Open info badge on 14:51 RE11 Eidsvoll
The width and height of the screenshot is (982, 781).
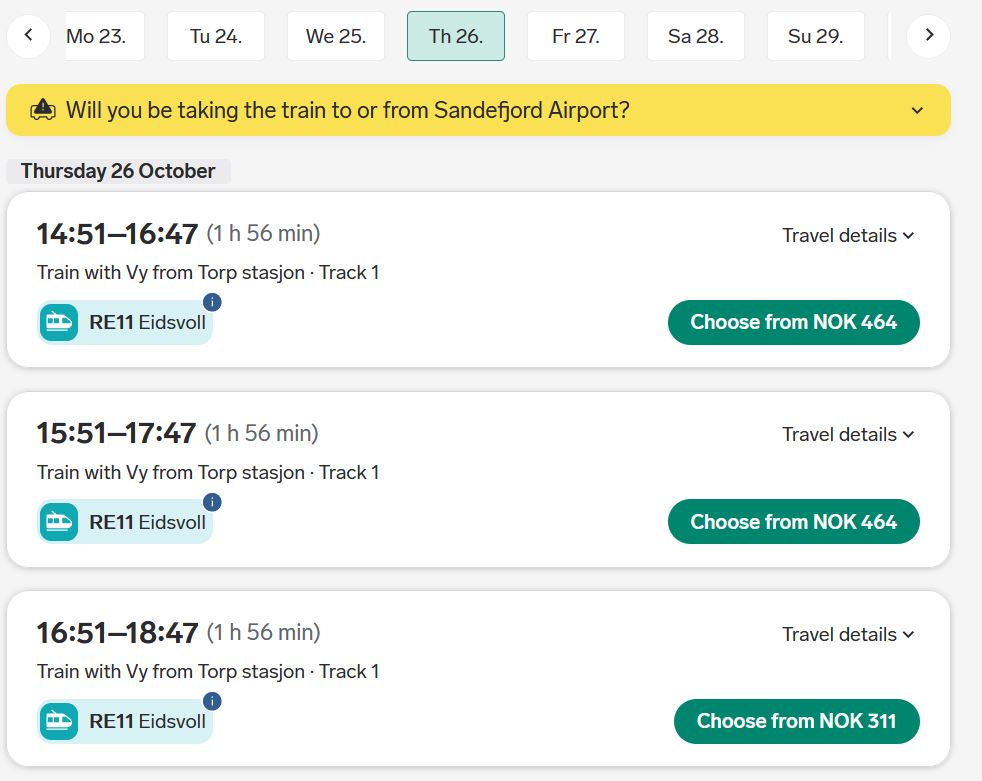coord(212,303)
